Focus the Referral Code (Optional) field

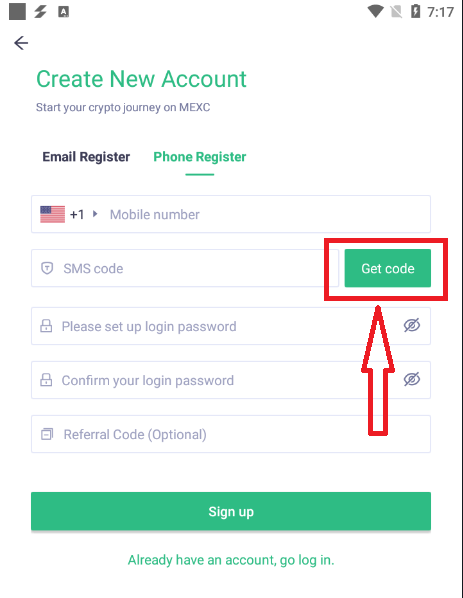pyautogui.click(x=231, y=434)
